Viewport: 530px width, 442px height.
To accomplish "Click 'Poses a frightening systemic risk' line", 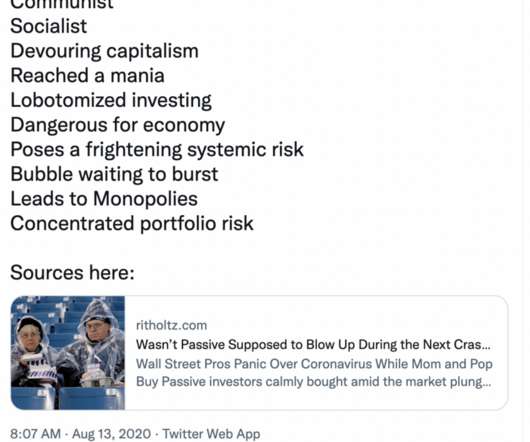I will 157,149.
